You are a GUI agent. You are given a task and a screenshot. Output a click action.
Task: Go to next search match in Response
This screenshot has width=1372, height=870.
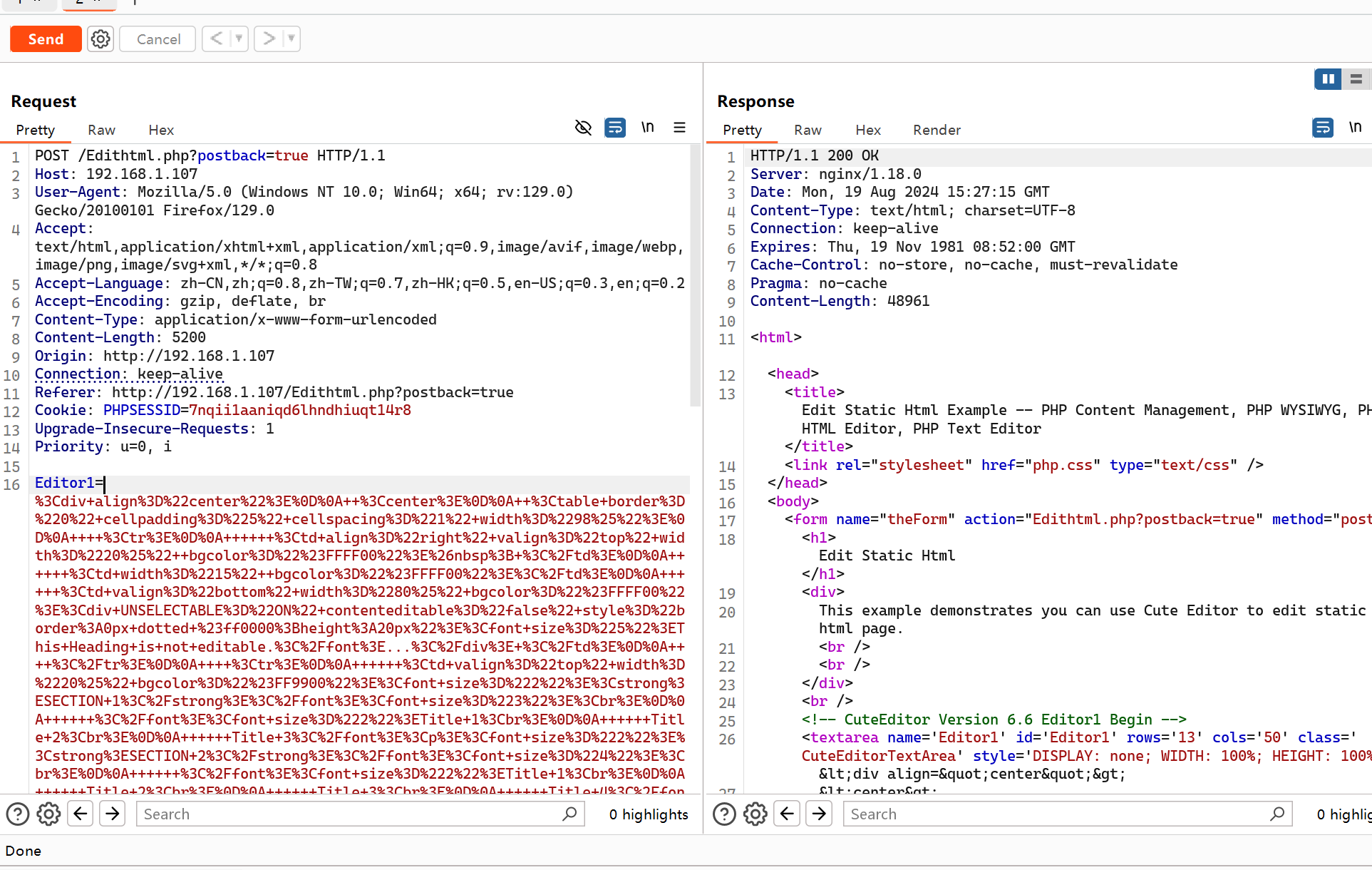(x=820, y=813)
